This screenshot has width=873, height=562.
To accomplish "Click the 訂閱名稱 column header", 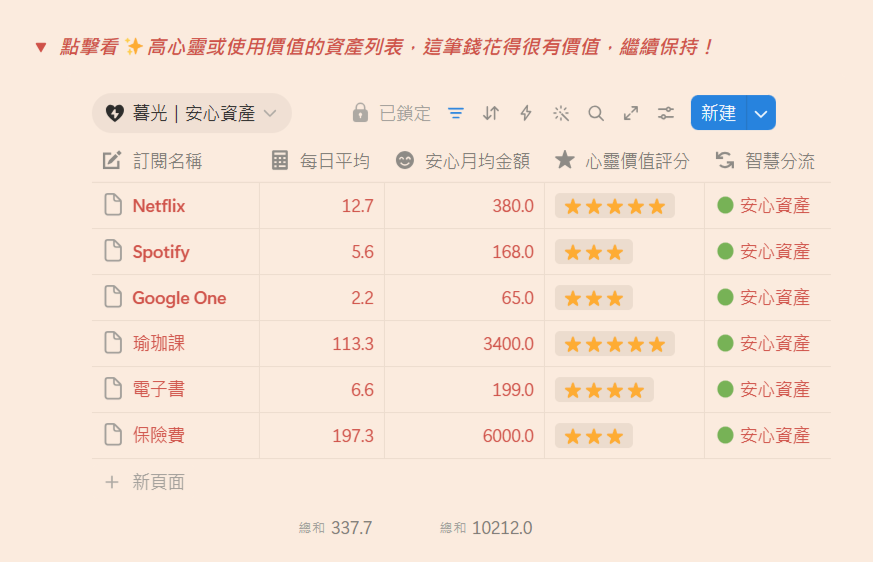I will [x=175, y=161].
